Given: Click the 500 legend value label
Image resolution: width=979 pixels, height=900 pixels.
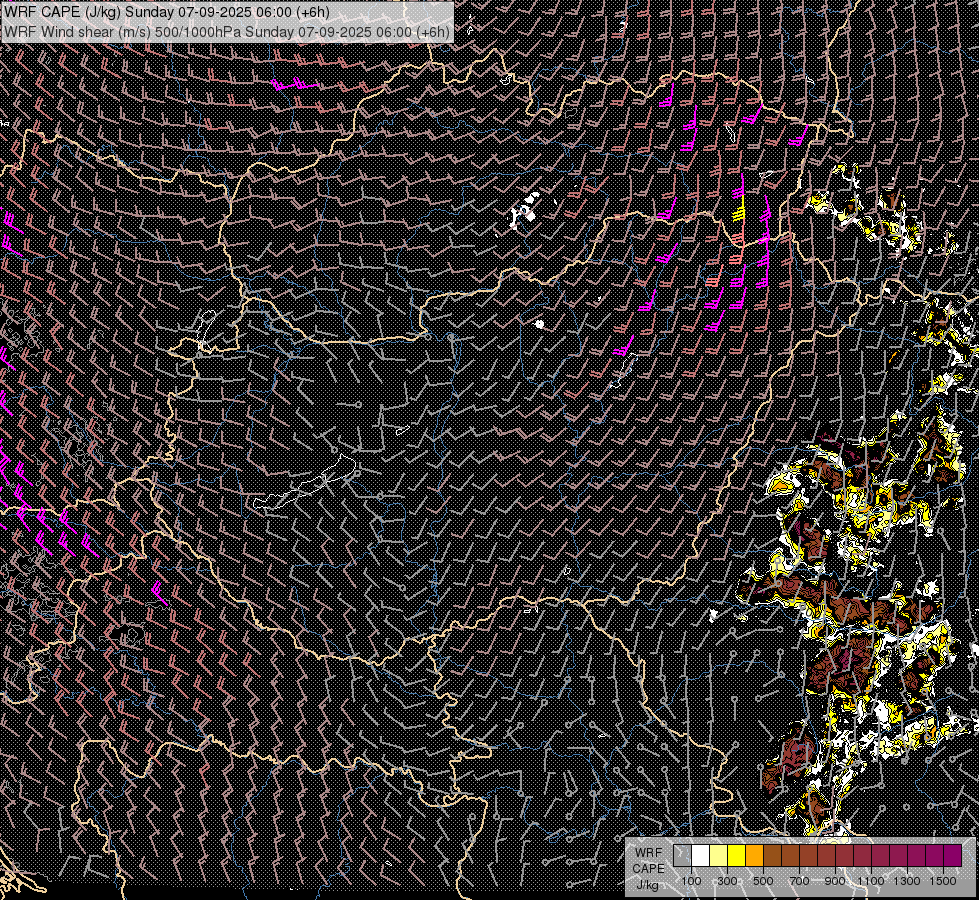Looking at the screenshot, I should [x=763, y=881].
